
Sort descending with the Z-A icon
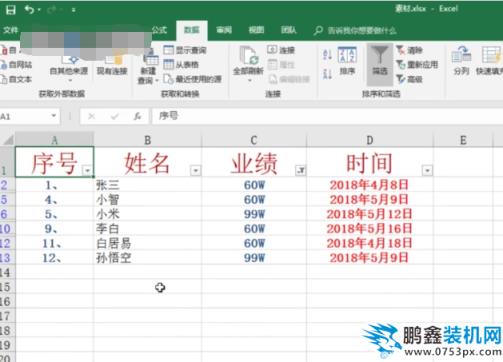[x=327, y=74]
